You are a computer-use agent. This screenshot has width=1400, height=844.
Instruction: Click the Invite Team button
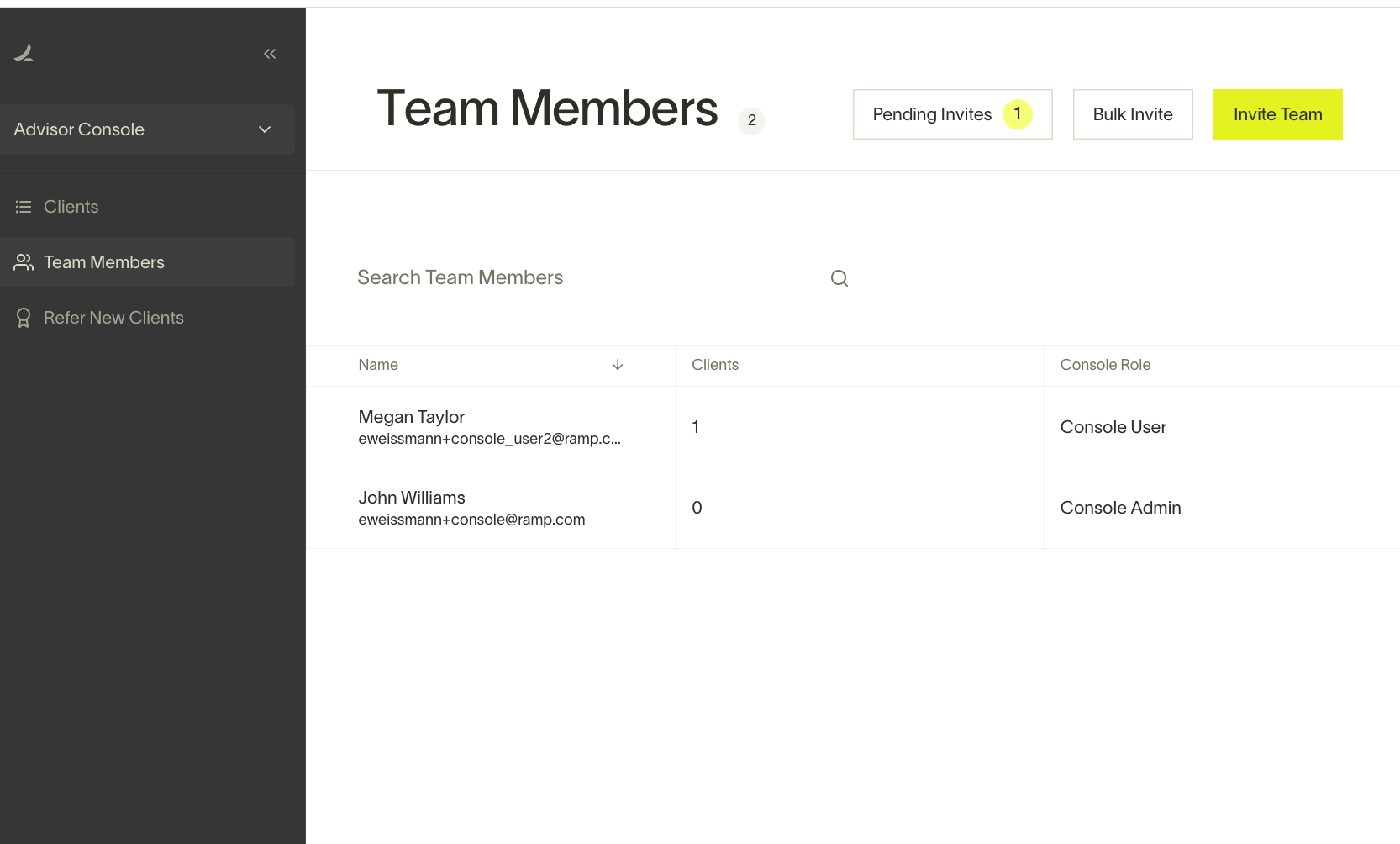[x=1277, y=114]
